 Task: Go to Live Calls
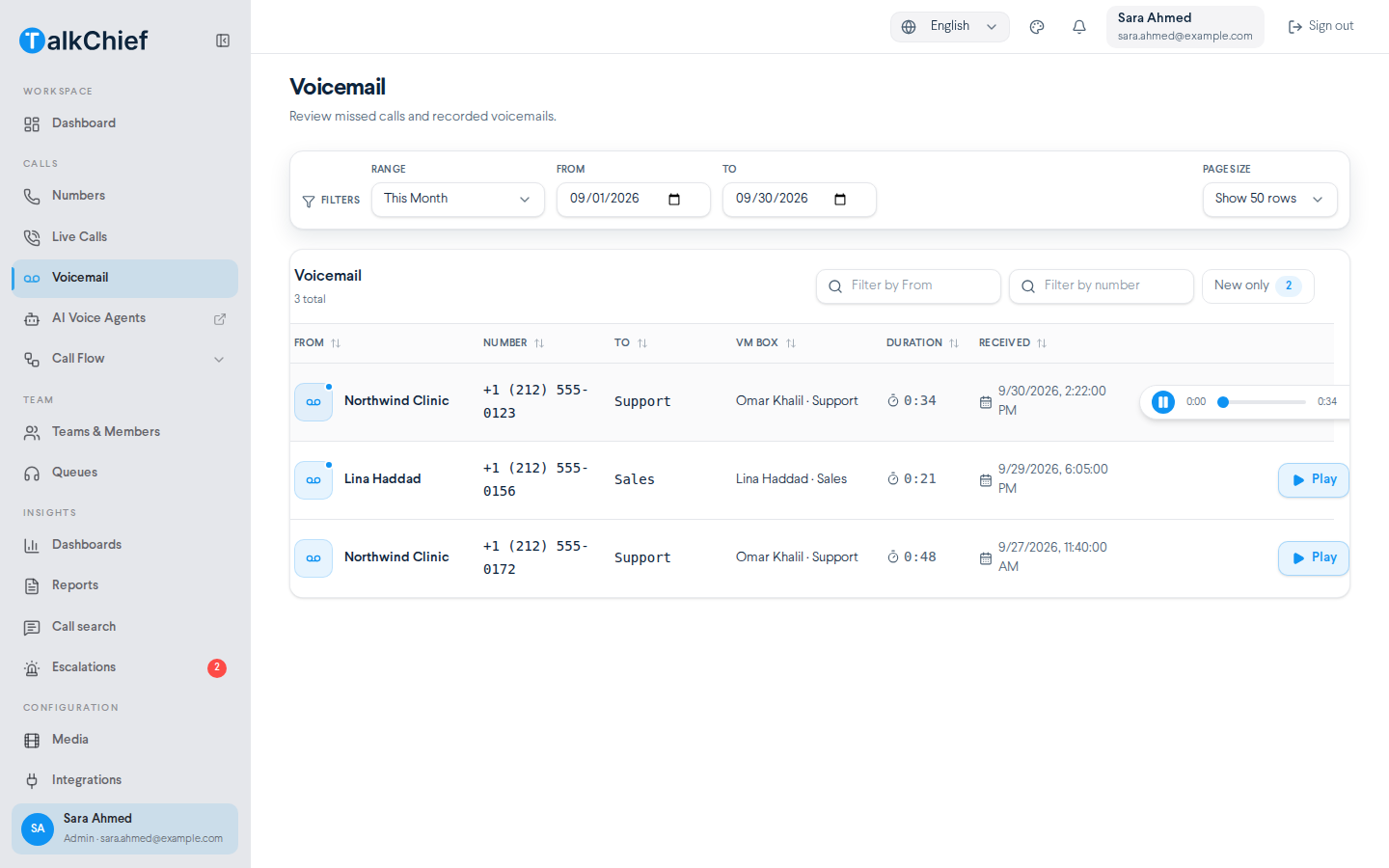coord(125,237)
